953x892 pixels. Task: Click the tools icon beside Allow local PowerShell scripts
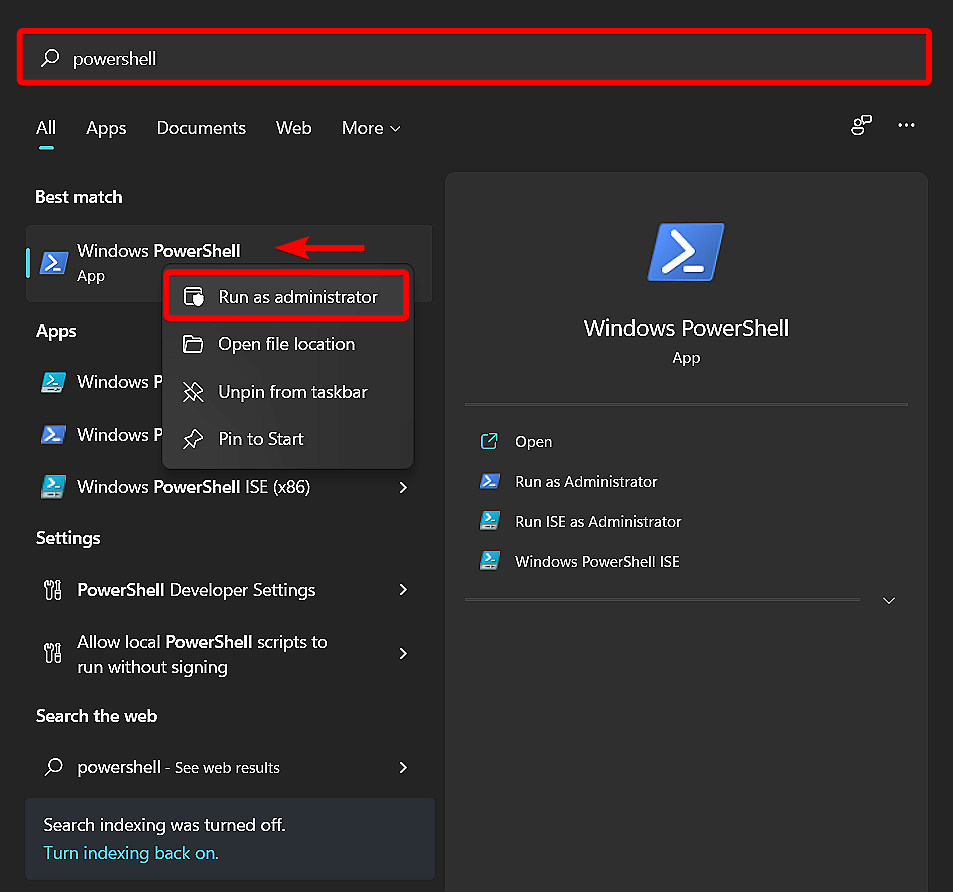pos(53,654)
